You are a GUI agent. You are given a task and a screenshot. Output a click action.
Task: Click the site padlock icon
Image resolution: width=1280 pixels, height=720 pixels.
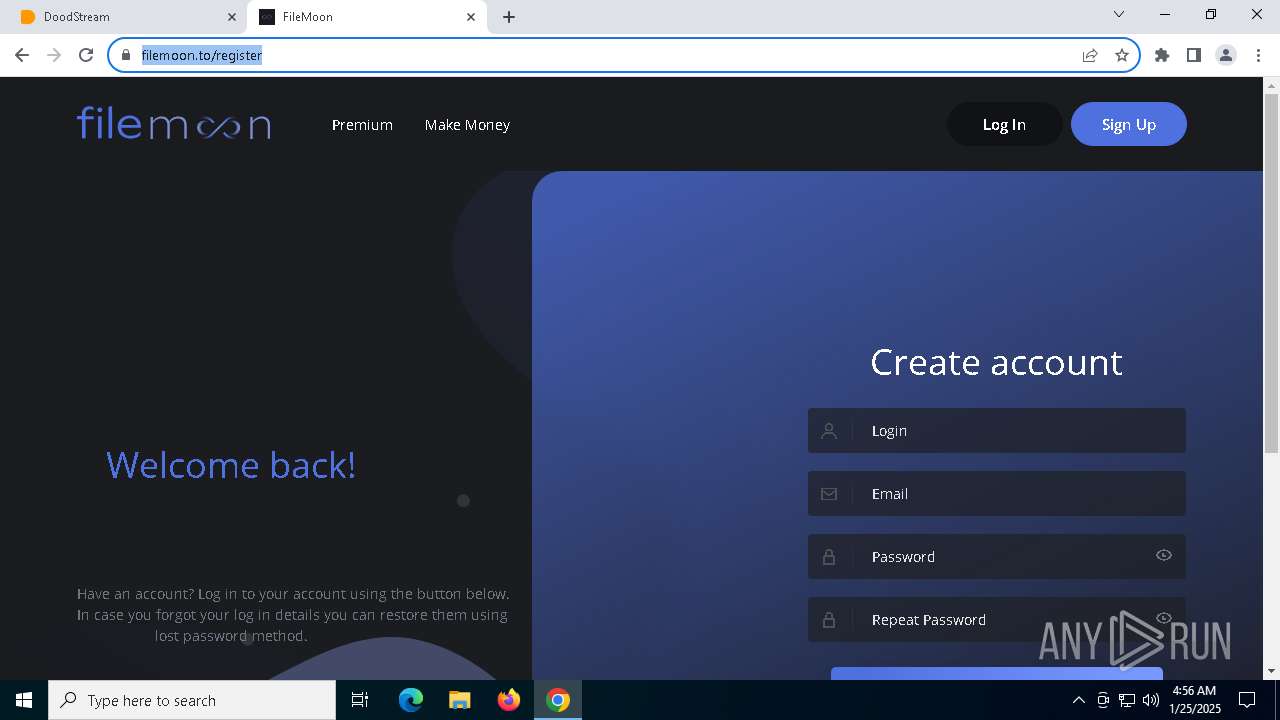pyautogui.click(x=126, y=55)
